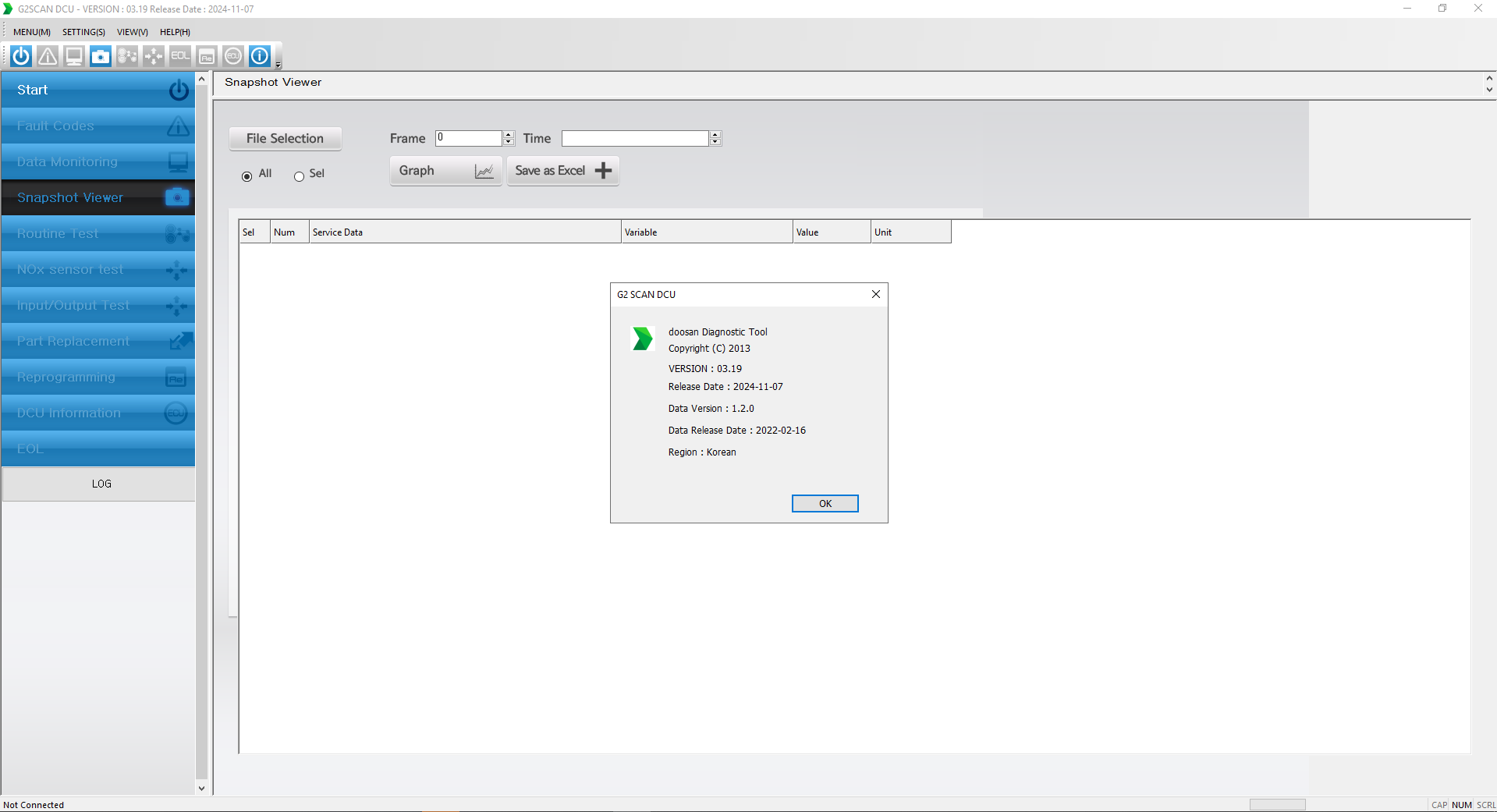The height and width of the screenshot is (812, 1497).
Task: Click the green G2SCAN logo in title bar
Action: point(9,9)
